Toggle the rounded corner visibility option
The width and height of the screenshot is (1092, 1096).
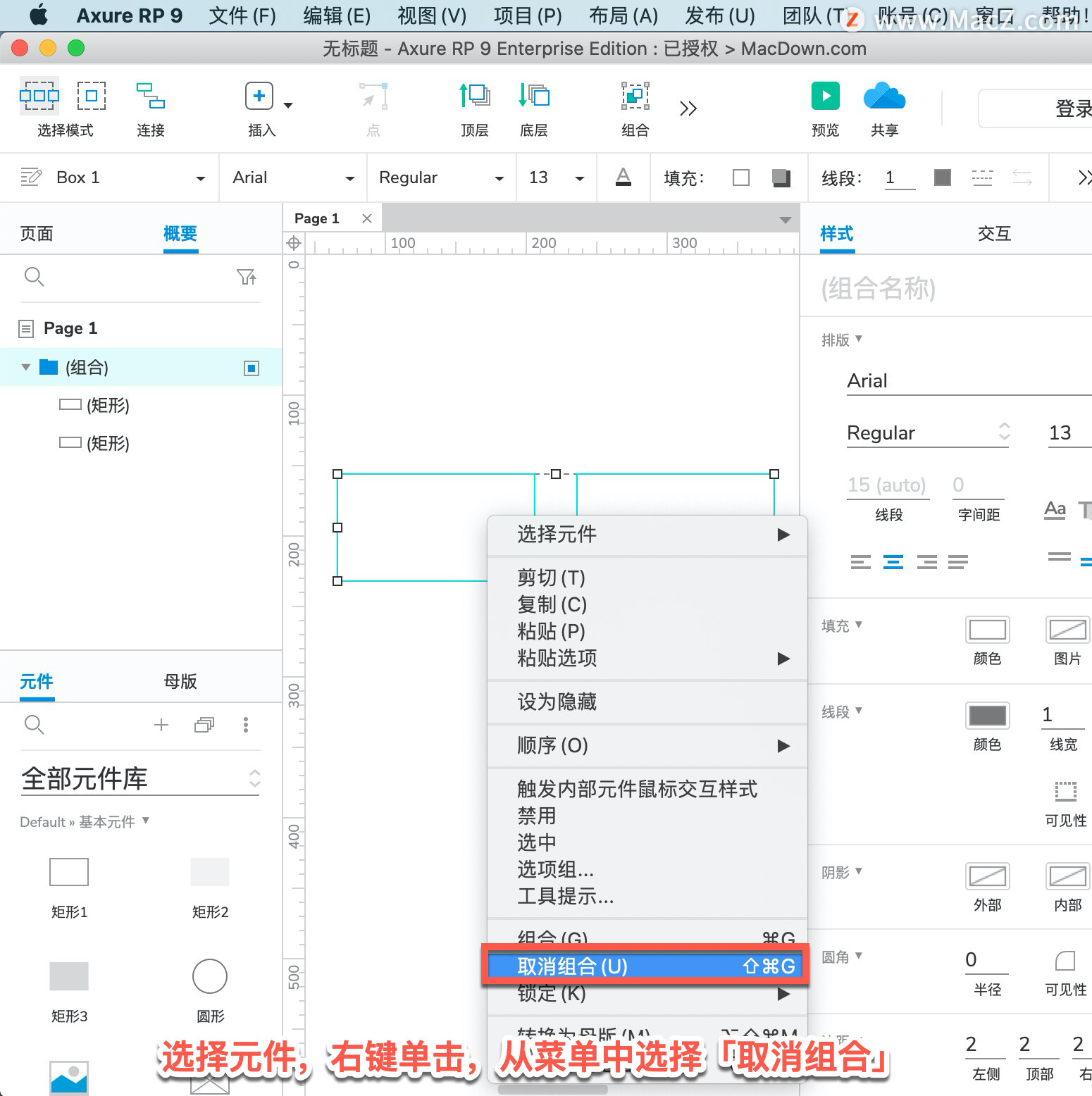click(x=1065, y=961)
